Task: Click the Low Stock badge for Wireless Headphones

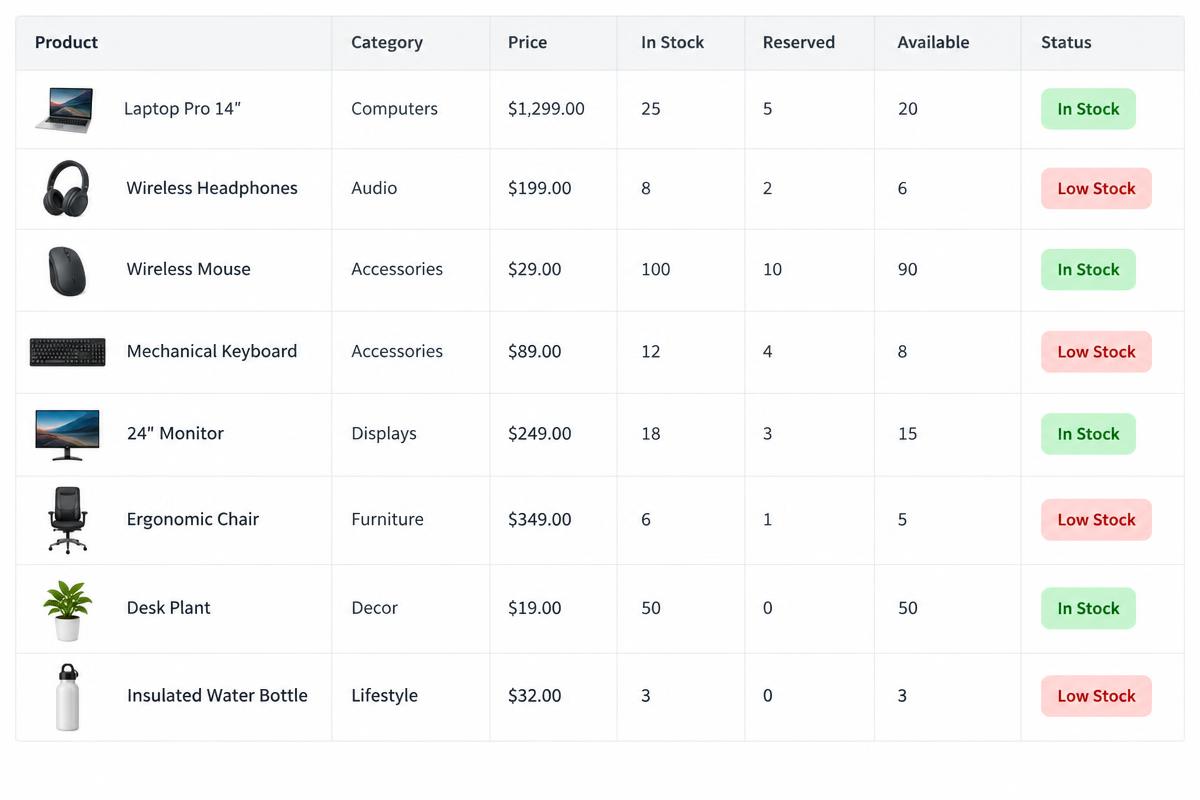Action: click(x=1096, y=188)
